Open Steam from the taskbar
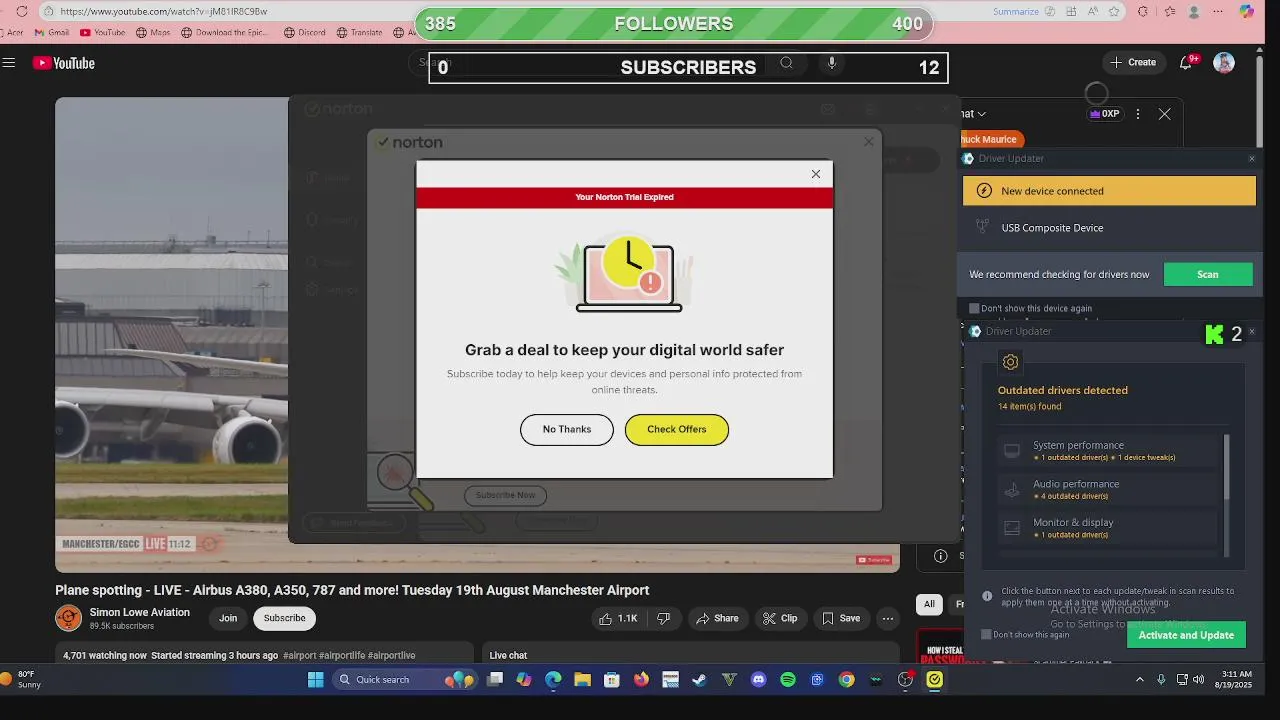Image resolution: width=1280 pixels, height=720 pixels. 700,680
